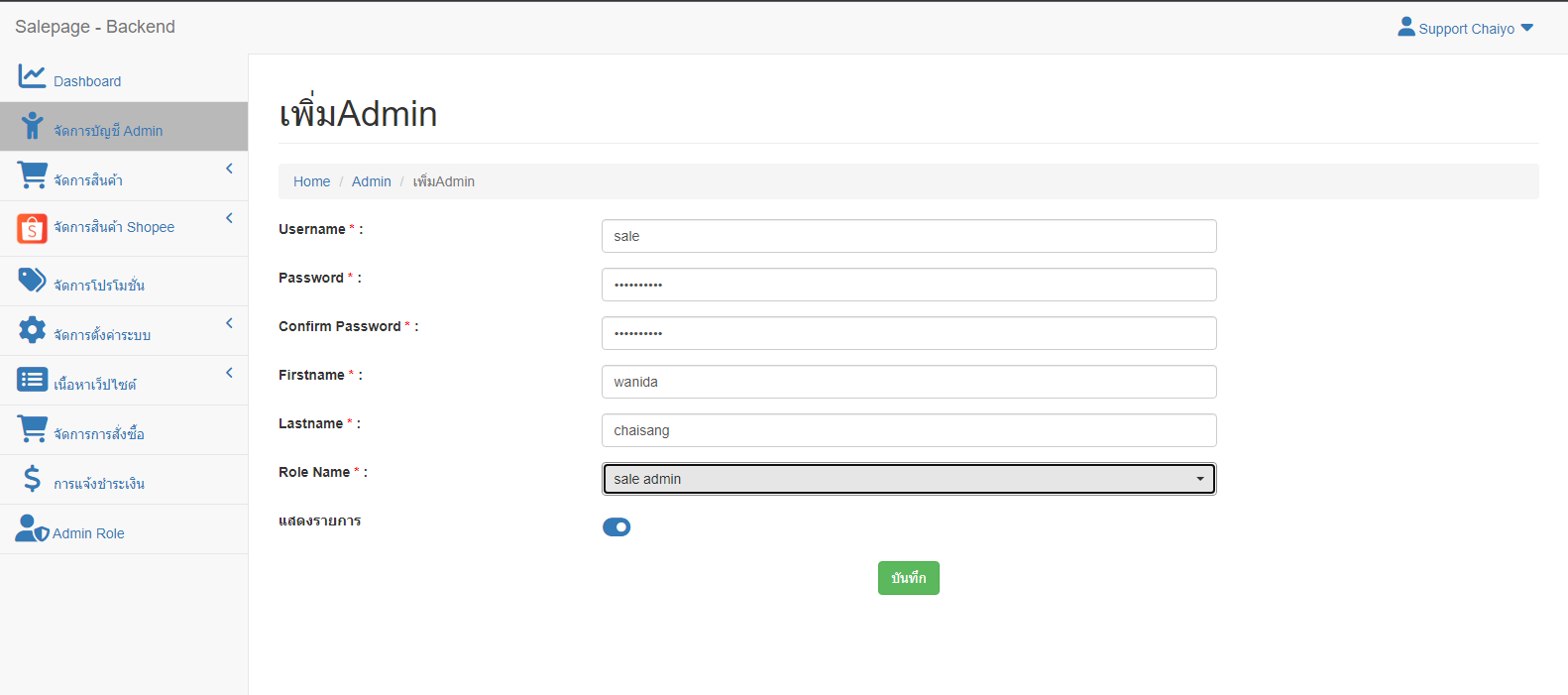Expand the เนื้อหาเว็บไซต์ submenu chevron
1568x695 pixels.
[229, 373]
